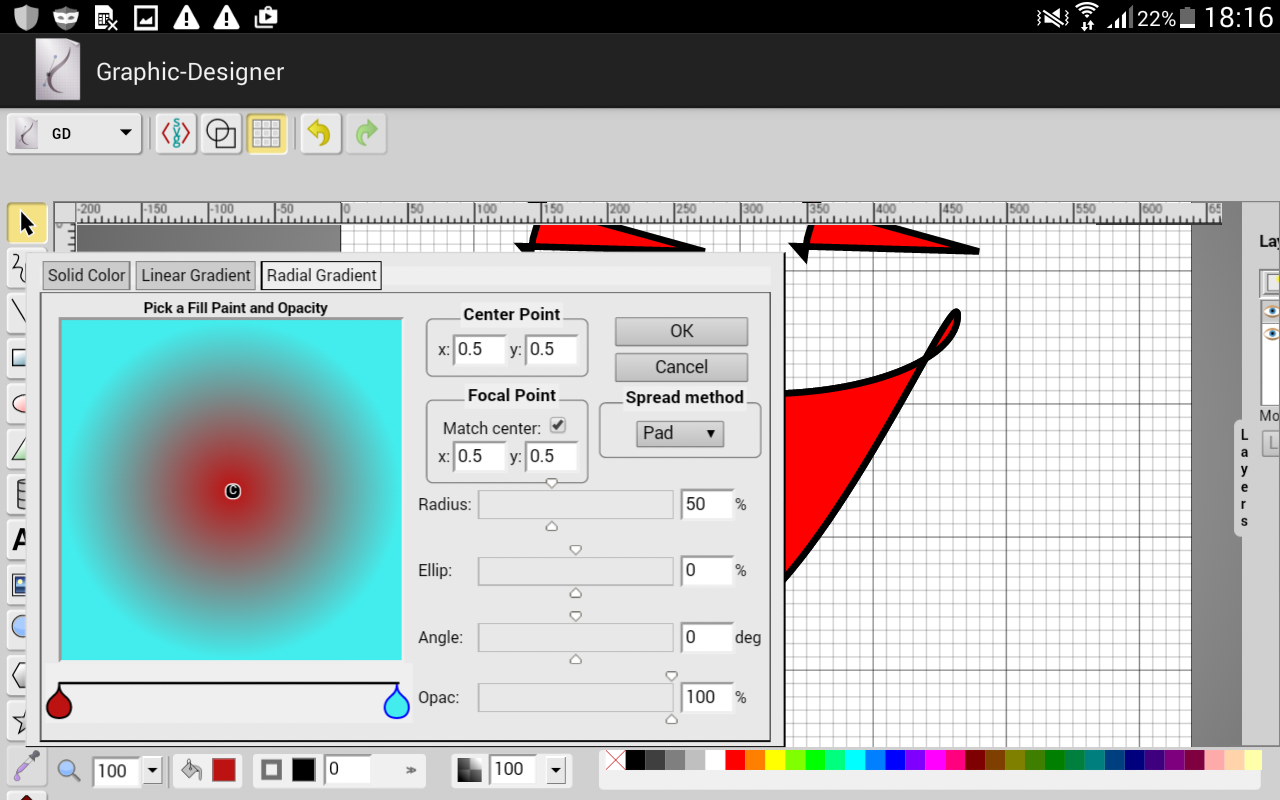Switch to the Linear Gradient tab
Viewport: 1280px width, 800px height.
click(x=196, y=276)
